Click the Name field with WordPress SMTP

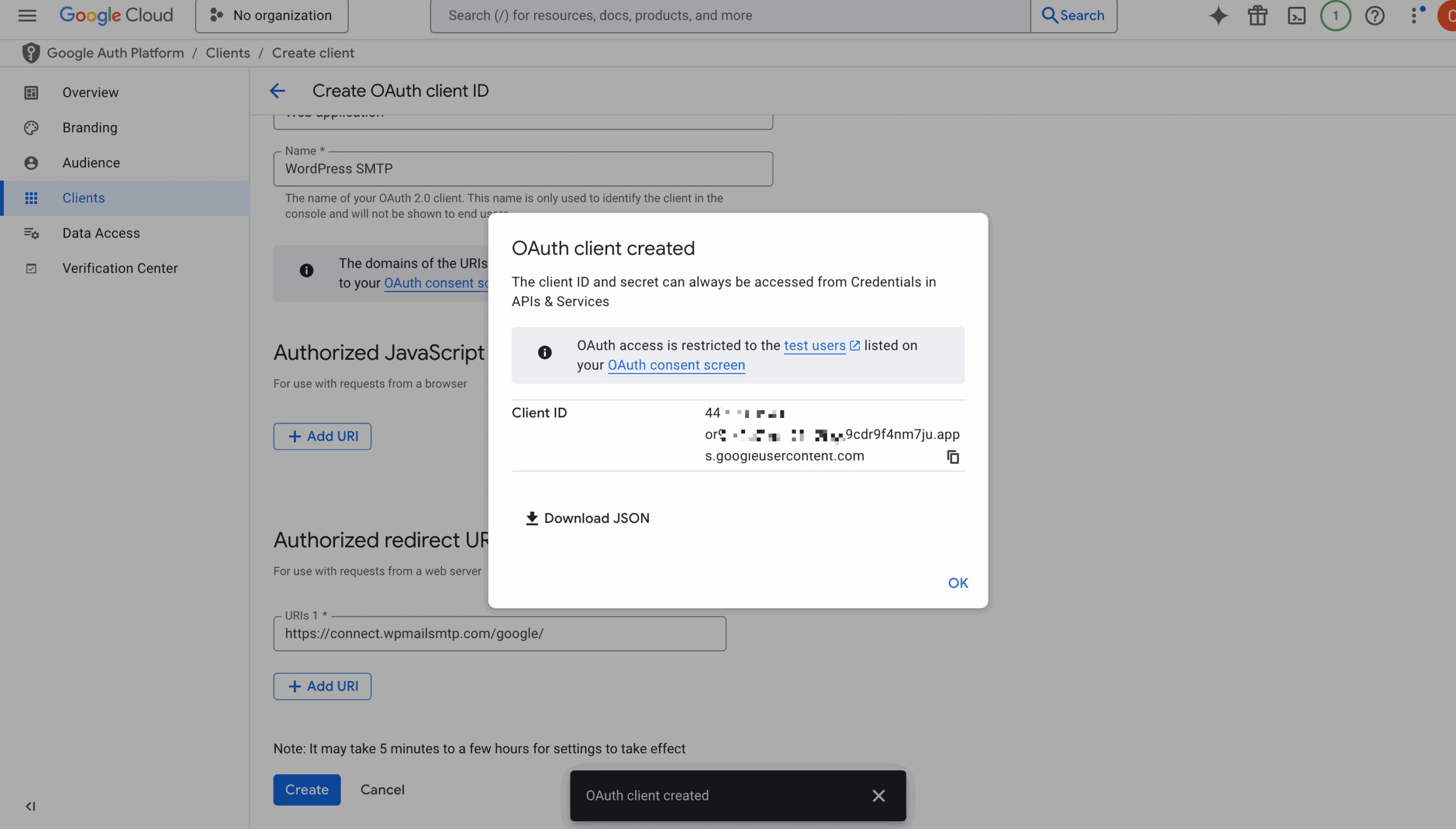pos(523,169)
